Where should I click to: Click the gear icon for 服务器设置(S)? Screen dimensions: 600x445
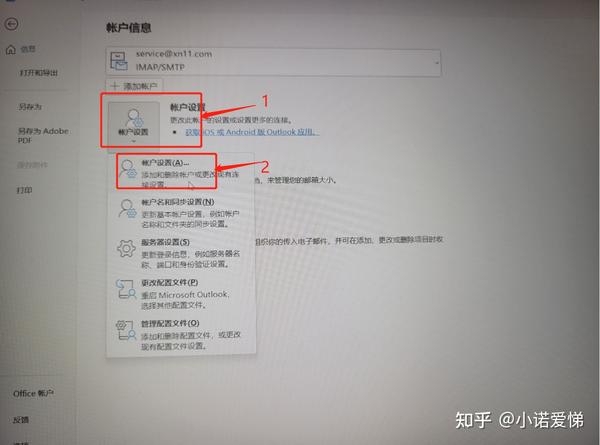click(x=126, y=249)
